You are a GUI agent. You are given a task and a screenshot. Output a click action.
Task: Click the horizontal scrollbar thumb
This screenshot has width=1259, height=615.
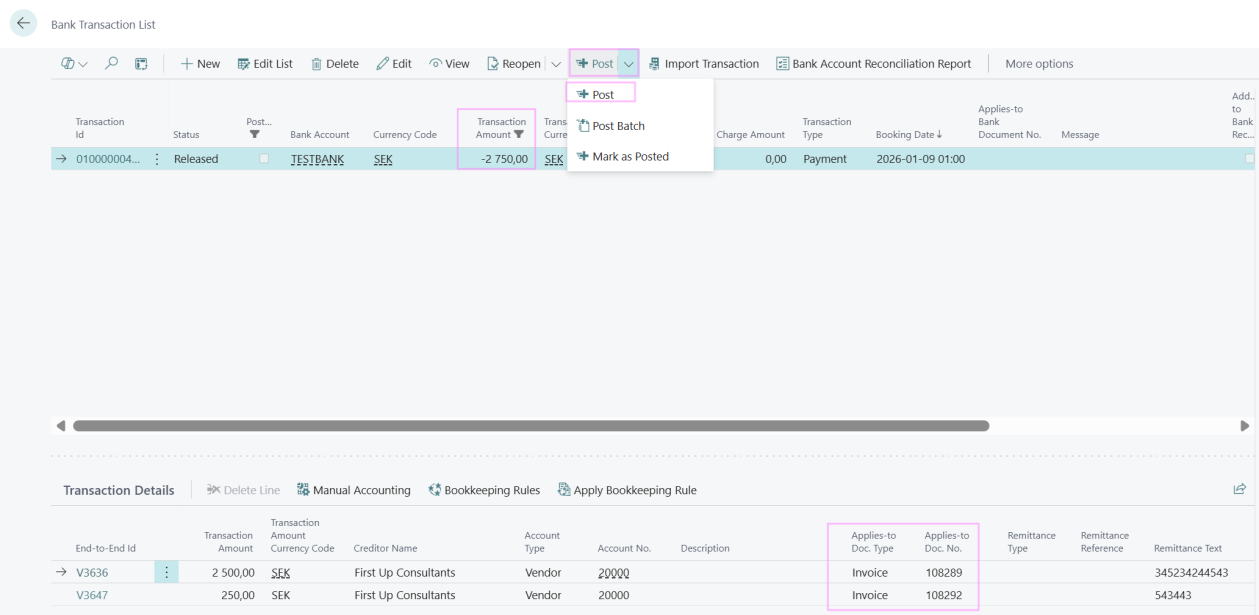tap(531, 425)
